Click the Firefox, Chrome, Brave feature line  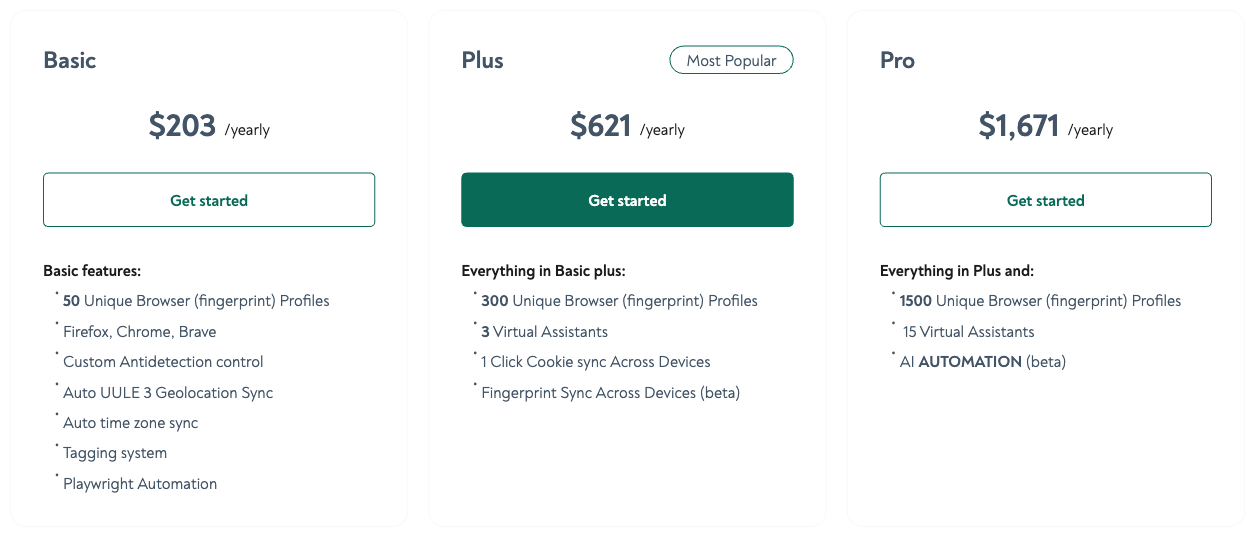[140, 332]
